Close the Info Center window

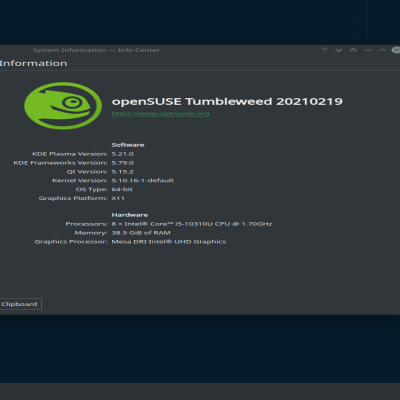tap(396, 50)
